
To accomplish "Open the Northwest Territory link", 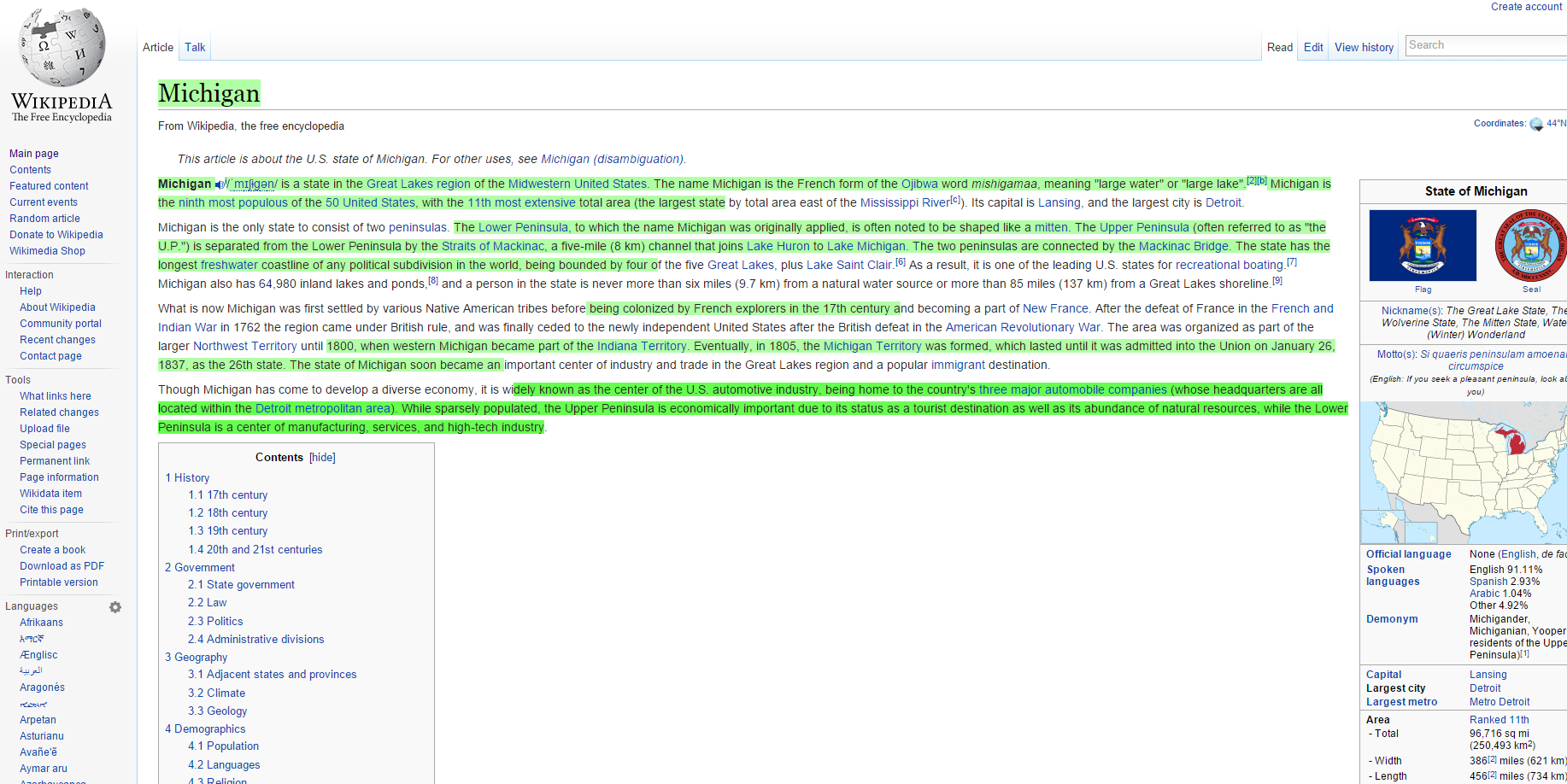I will [245, 347].
